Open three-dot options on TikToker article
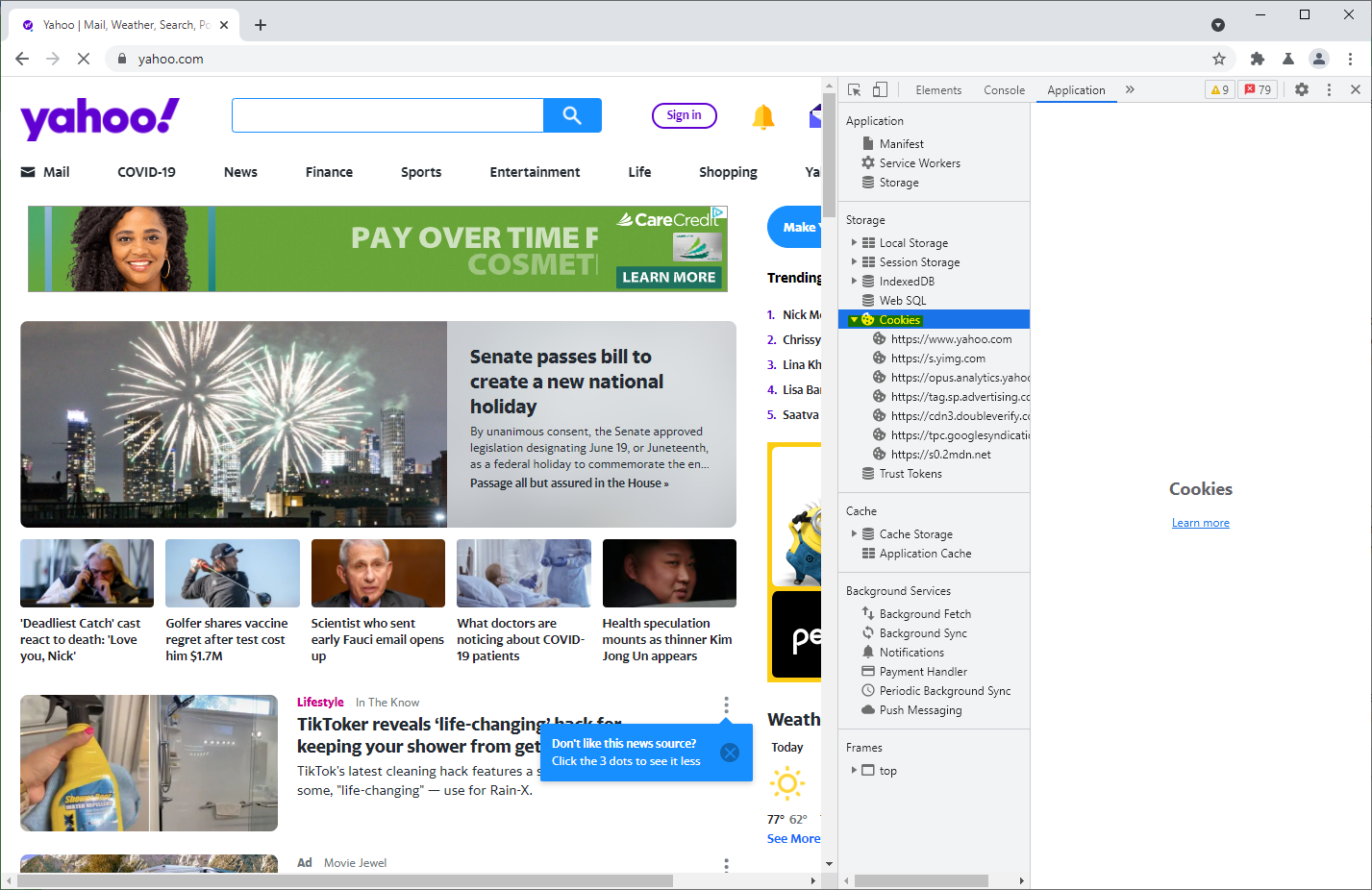Screen dimensions: 1372x890 727,705
